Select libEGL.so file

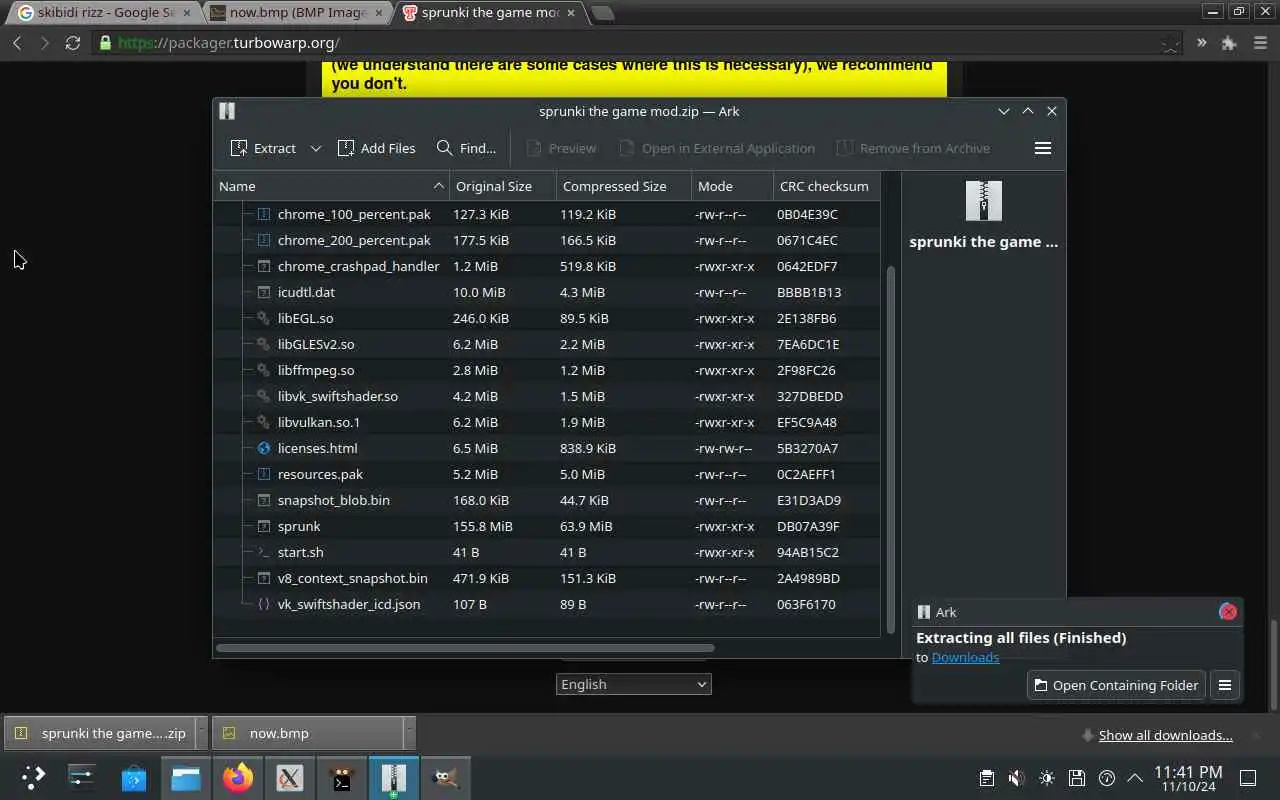click(x=547, y=318)
